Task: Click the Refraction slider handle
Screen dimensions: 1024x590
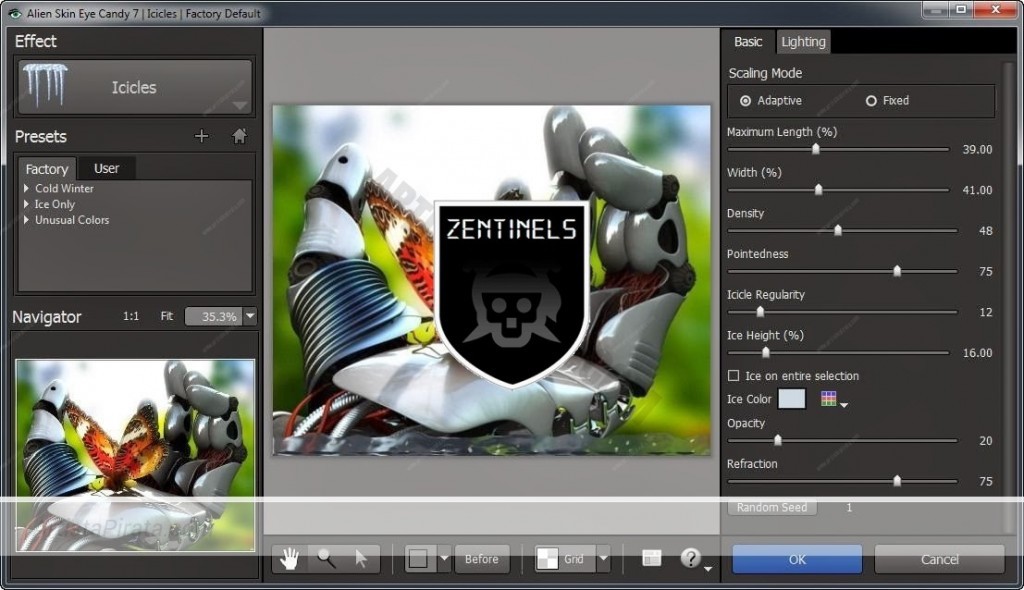Action: 897,480
